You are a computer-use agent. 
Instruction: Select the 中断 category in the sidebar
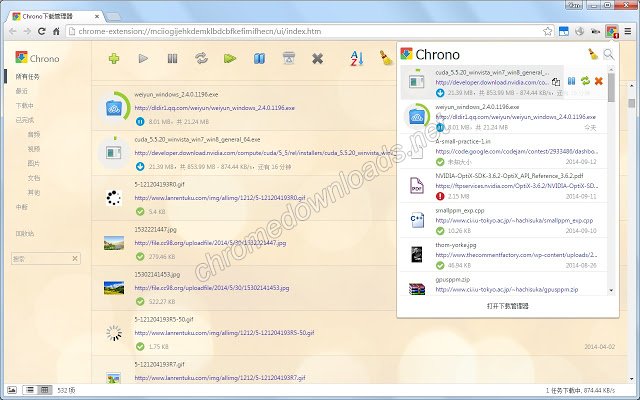(21, 207)
